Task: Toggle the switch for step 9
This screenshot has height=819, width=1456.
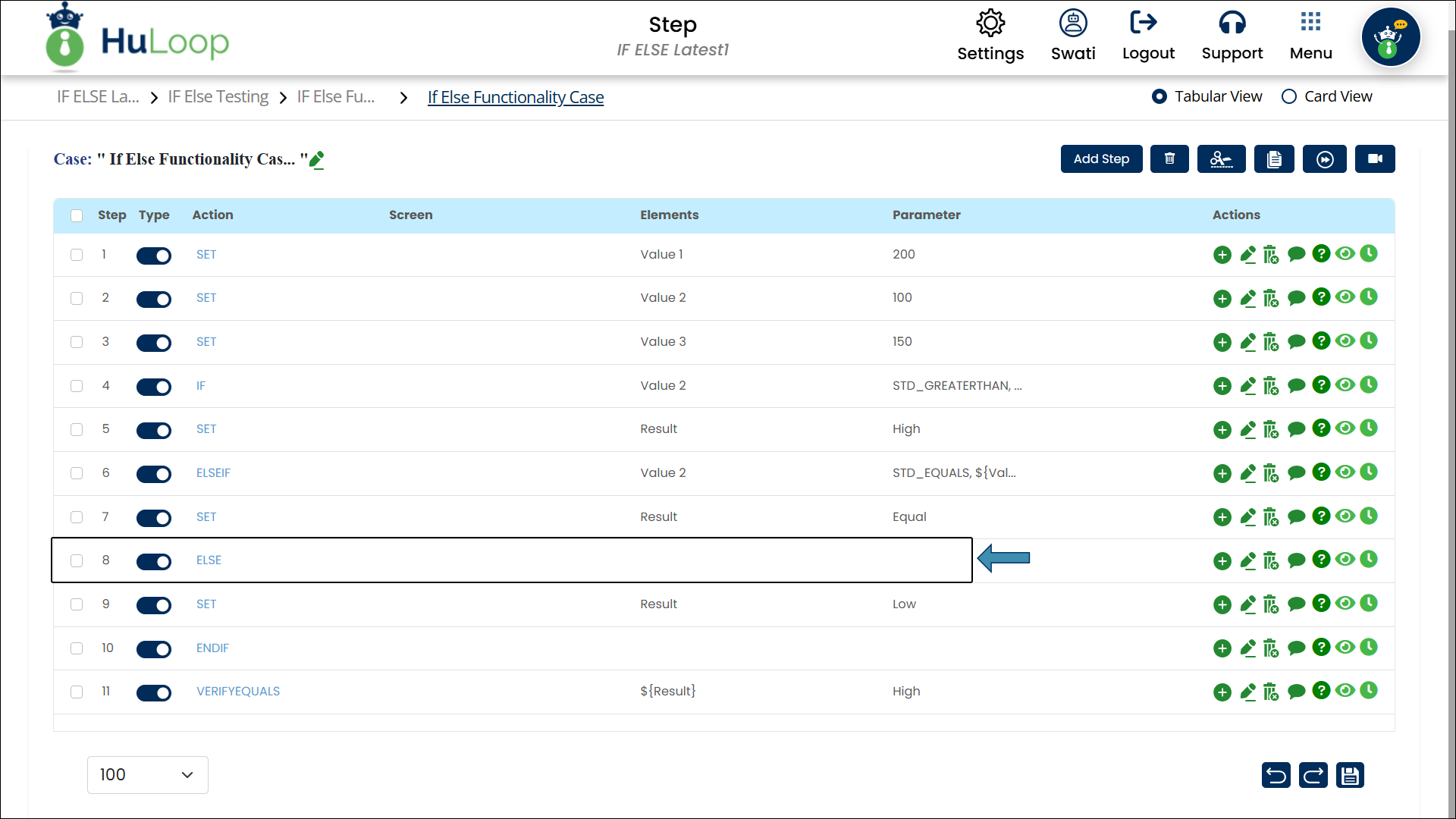Action: (x=154, y=605)
